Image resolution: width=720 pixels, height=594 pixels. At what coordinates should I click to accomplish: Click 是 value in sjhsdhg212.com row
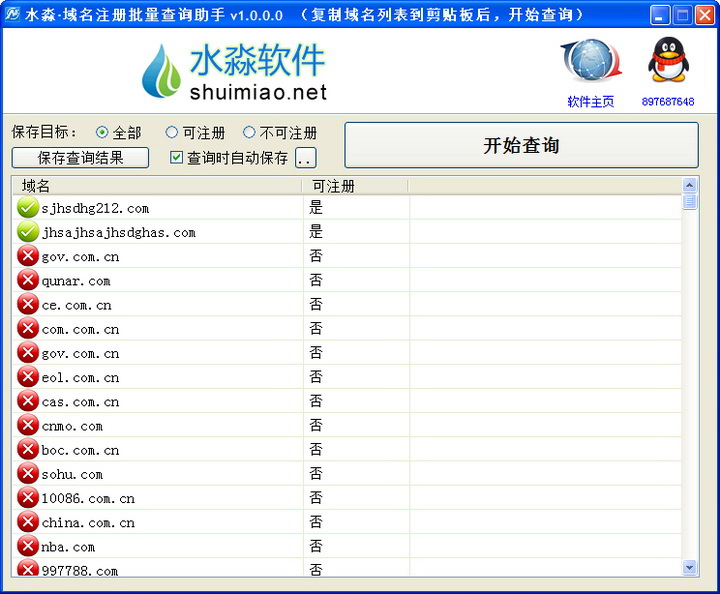(x=316, y=207)
